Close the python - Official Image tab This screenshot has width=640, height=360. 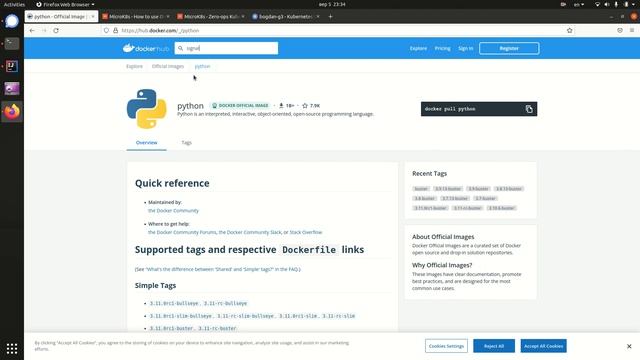click(93, 17)
